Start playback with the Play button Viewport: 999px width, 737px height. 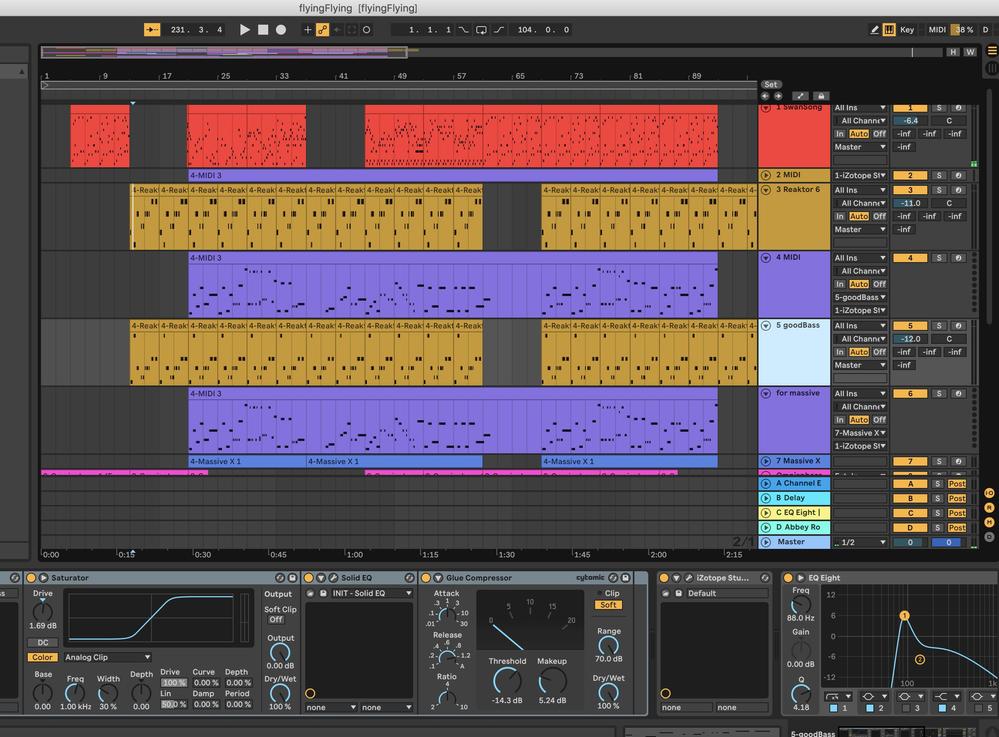245,29
